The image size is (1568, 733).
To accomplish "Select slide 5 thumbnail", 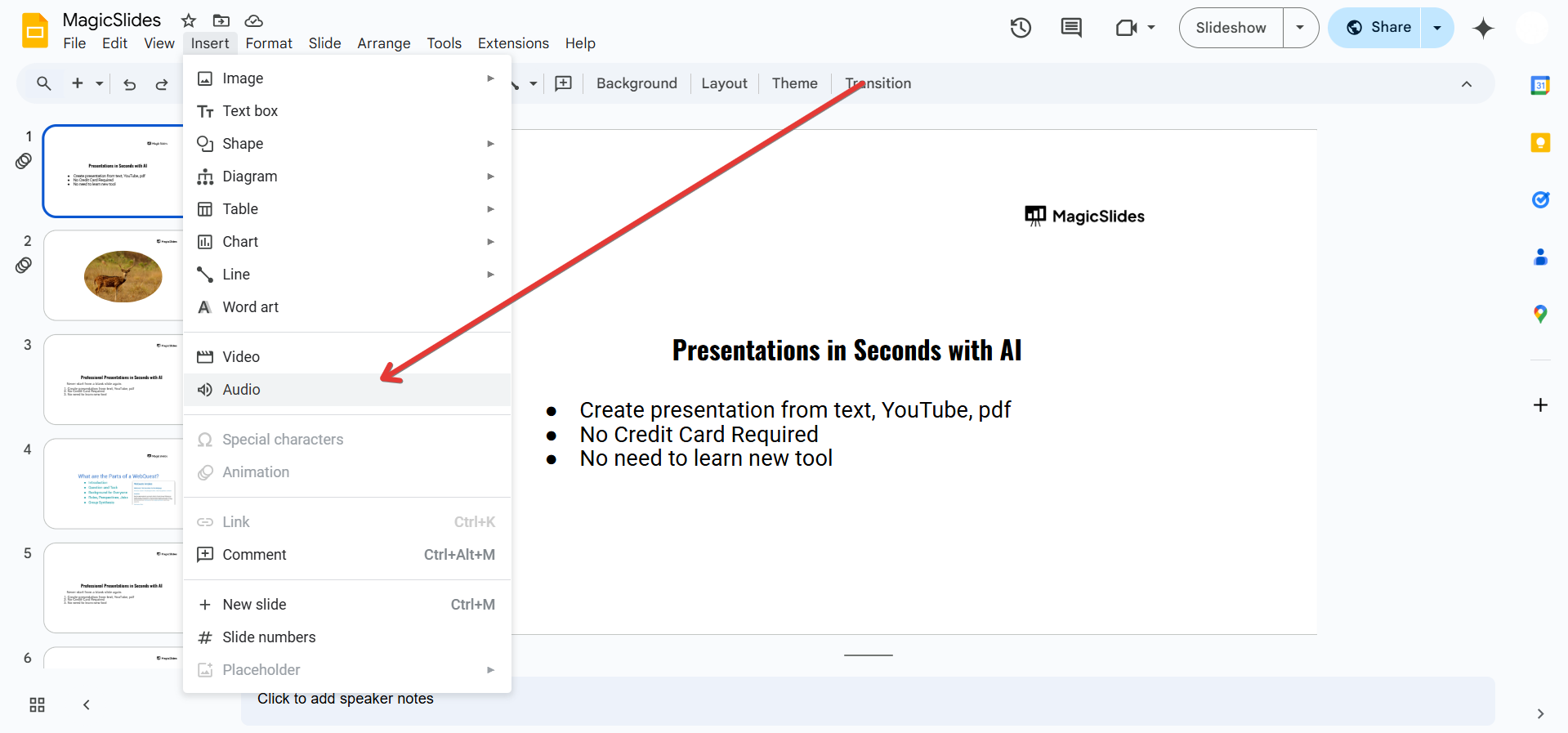I will [x=114, y=588].
